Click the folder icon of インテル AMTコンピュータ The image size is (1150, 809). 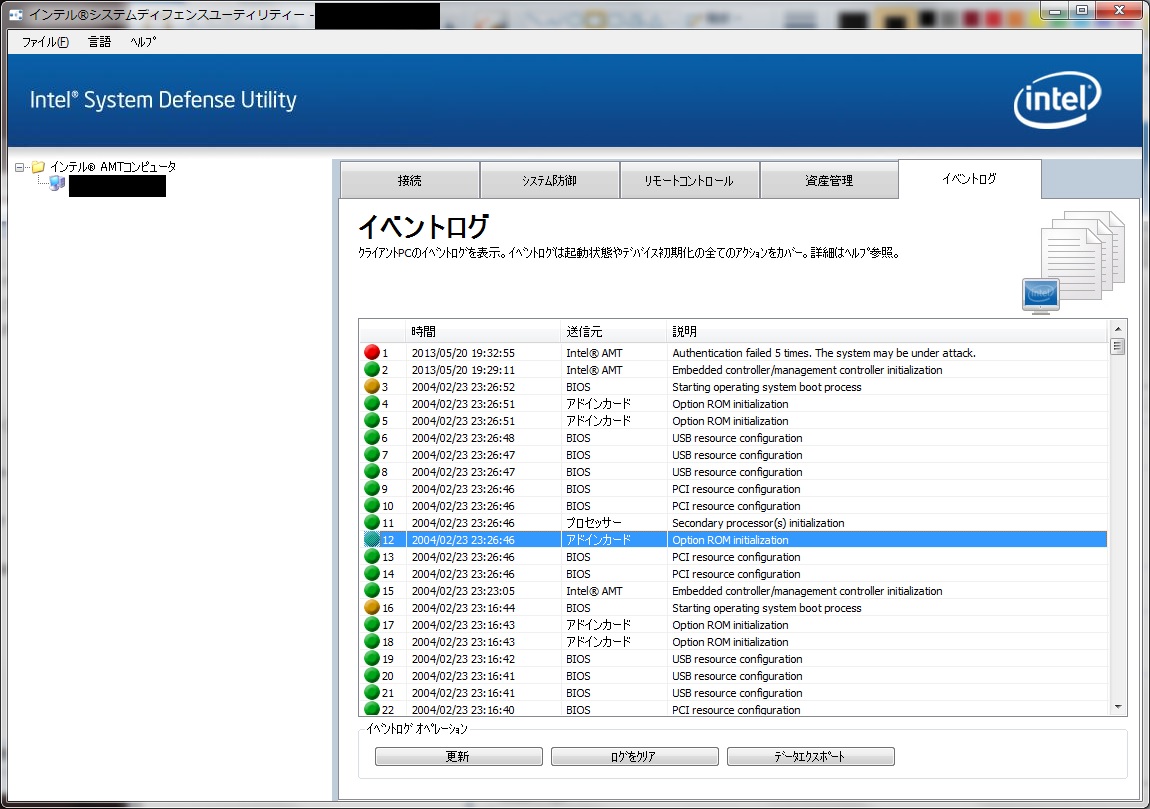tap(38, 167)
